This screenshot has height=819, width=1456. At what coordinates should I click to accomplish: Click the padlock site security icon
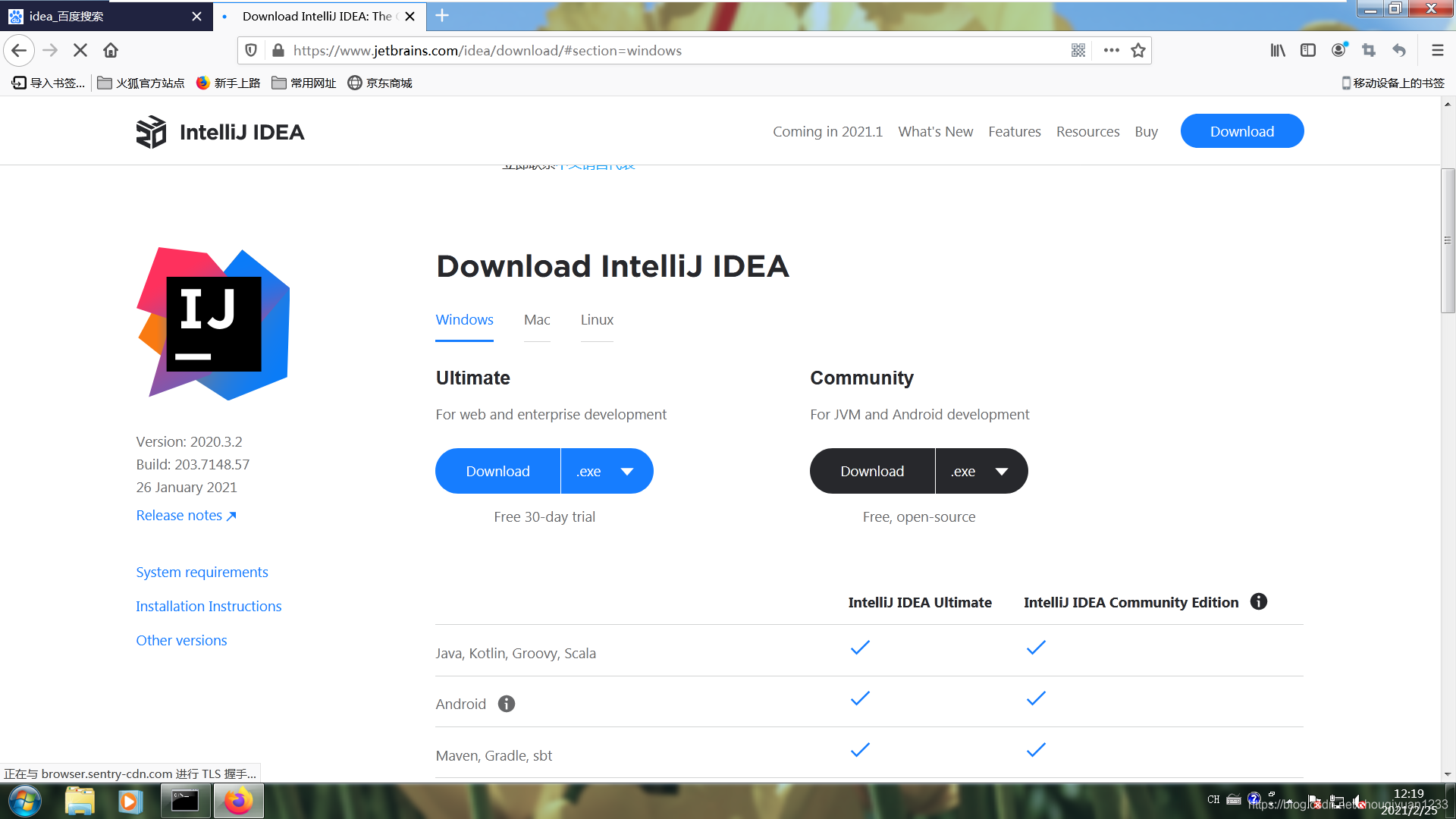pos(278,50)
